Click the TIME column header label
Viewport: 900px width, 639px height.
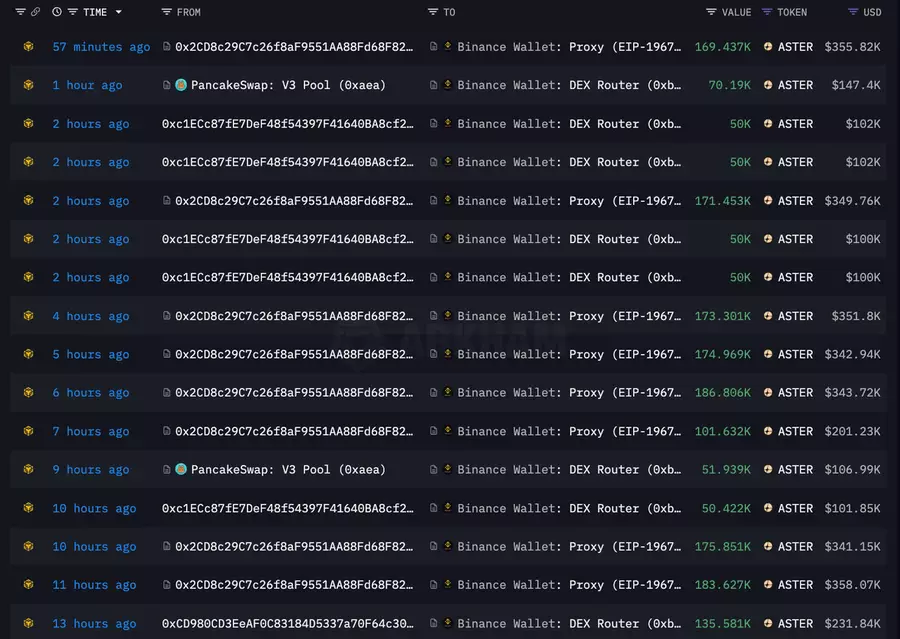pyautogui.click(x=95, y=12)
